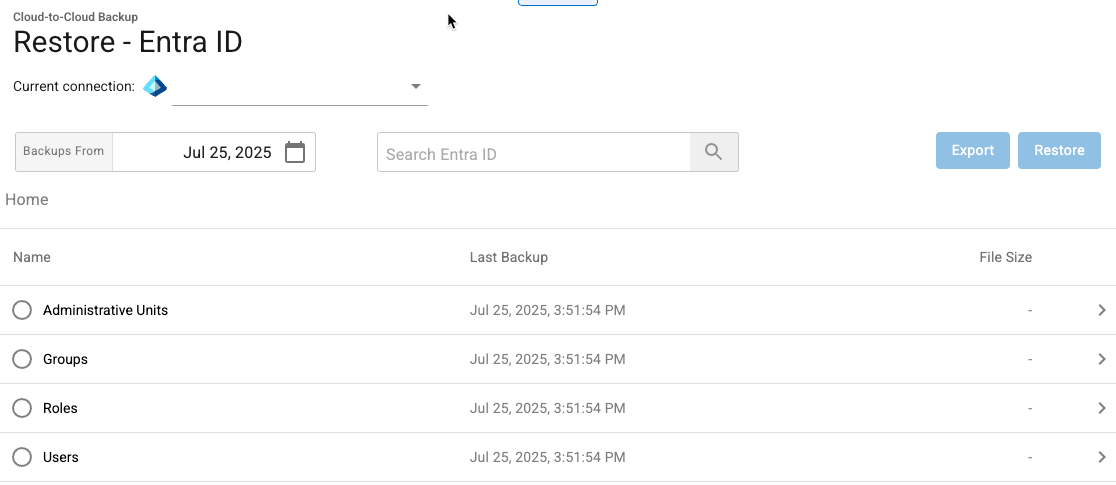
Task: Click the Entra ID connection logo icon
Action: click(x=154, y=87)
